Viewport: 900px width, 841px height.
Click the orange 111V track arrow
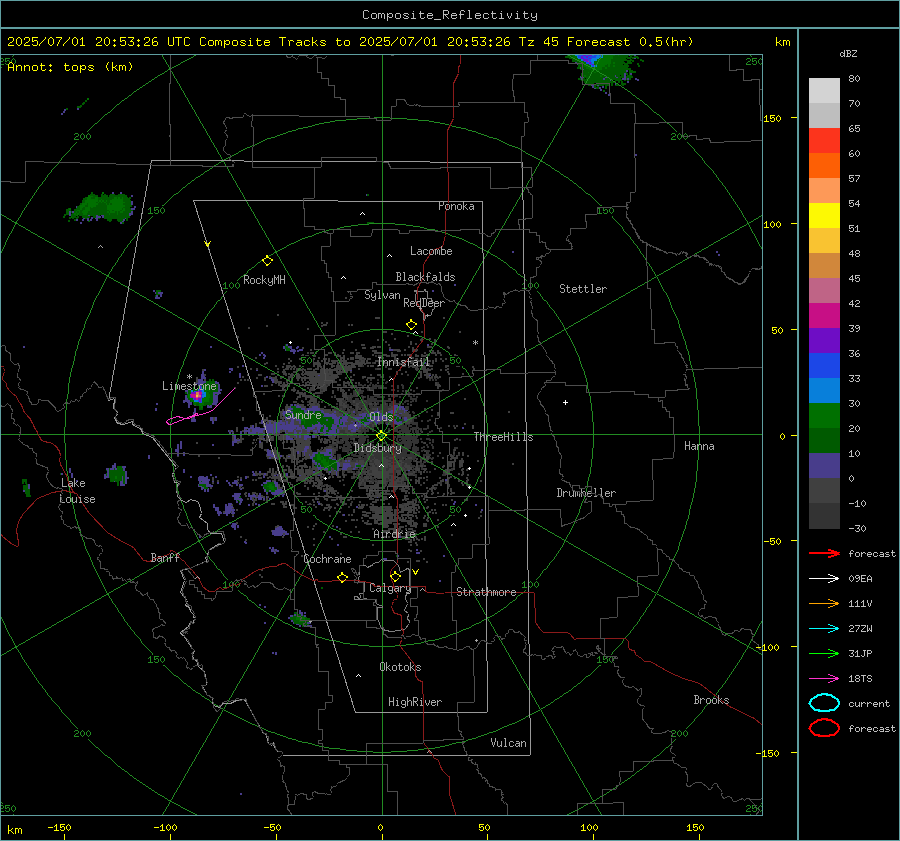(x=824, y=603)
